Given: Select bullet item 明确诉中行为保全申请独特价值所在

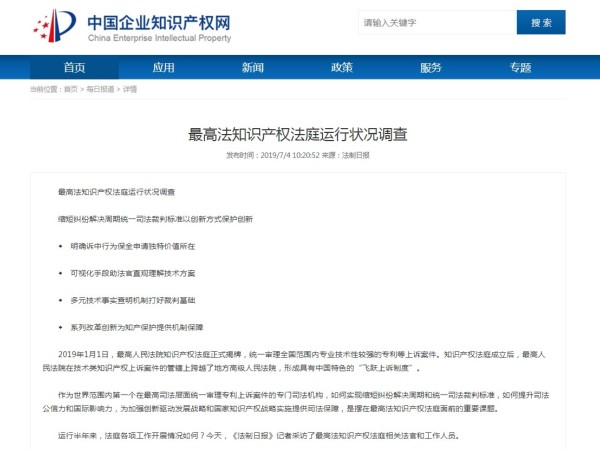Looking at the screenshot, I should pyautogui.click(x=133, y=245).
